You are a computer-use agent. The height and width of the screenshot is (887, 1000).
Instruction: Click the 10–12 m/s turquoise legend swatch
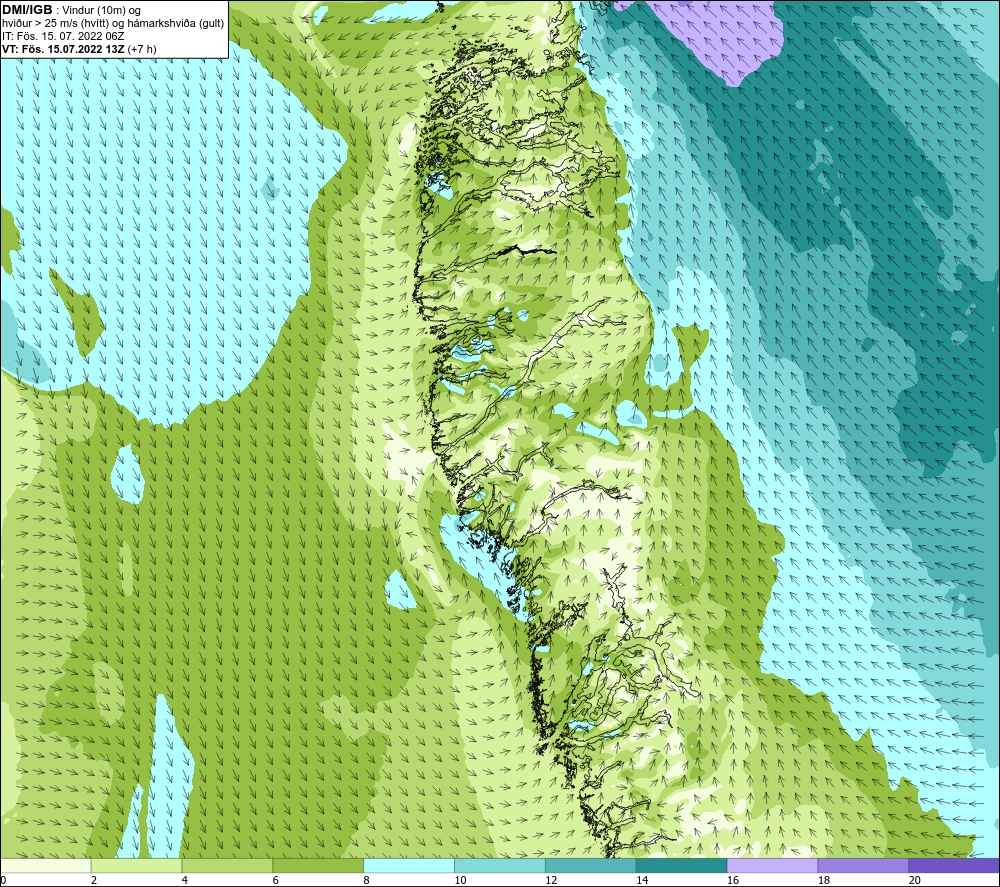pyautogui.click(x=499, y=866)
